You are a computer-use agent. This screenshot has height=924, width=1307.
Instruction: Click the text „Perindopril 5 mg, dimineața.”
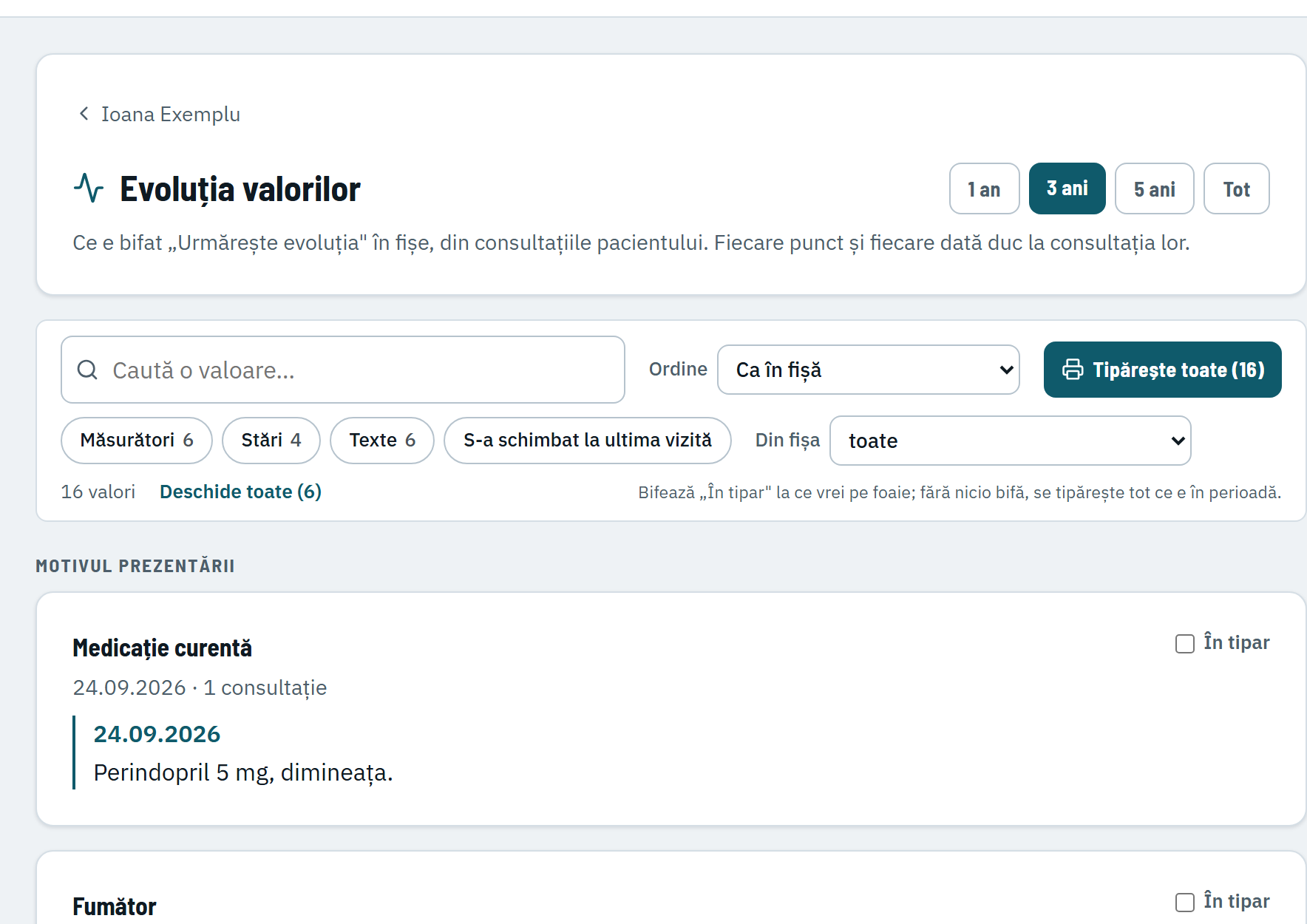coord(243,772)
